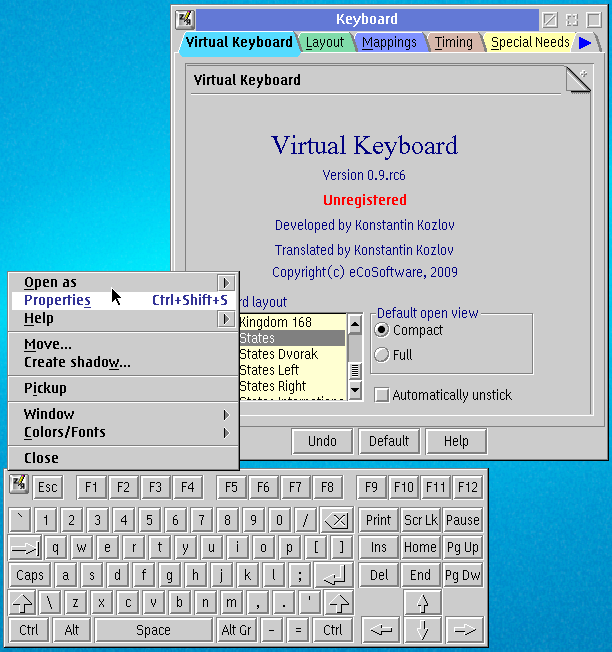Switch to the Timing tab

454,42
